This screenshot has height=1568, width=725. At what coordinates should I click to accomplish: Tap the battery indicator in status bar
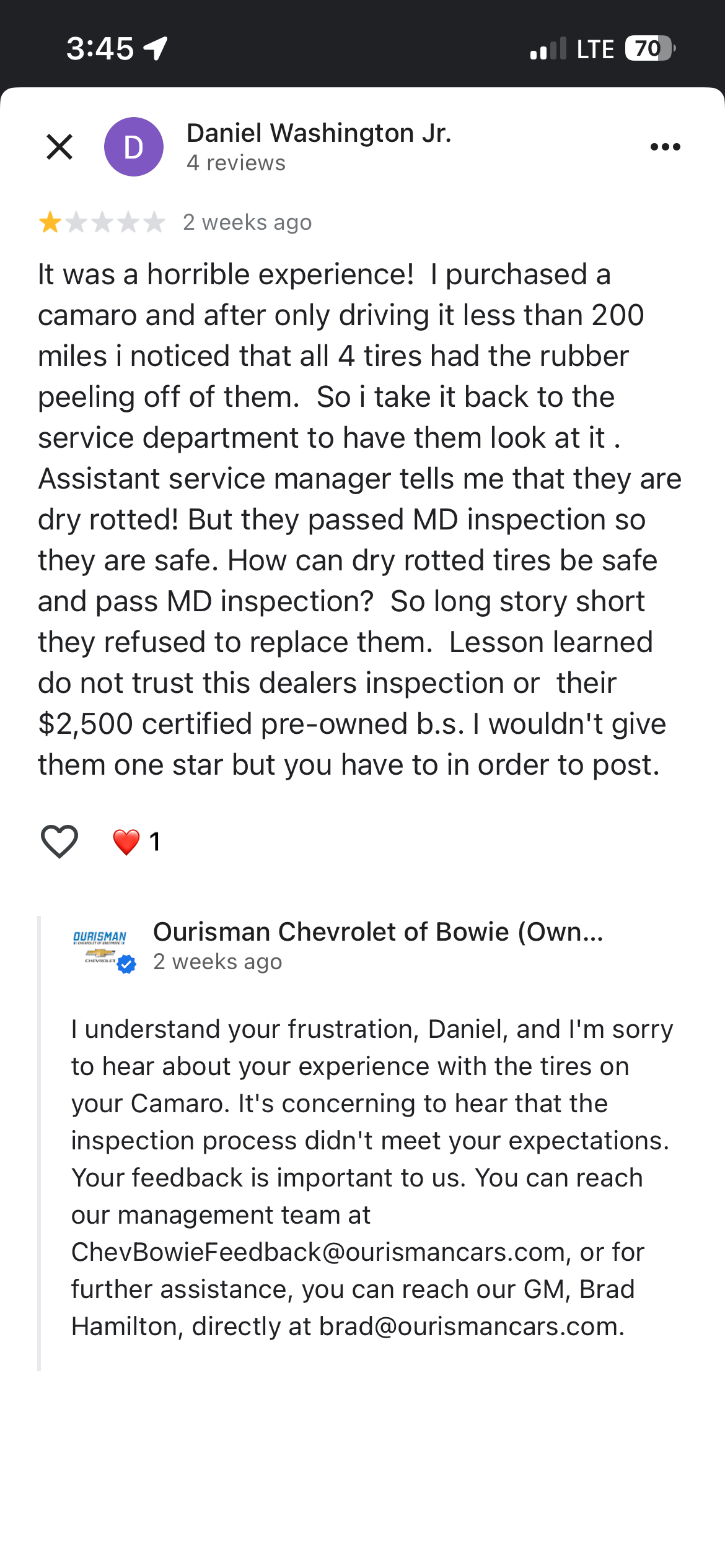(x=649, y=48)
